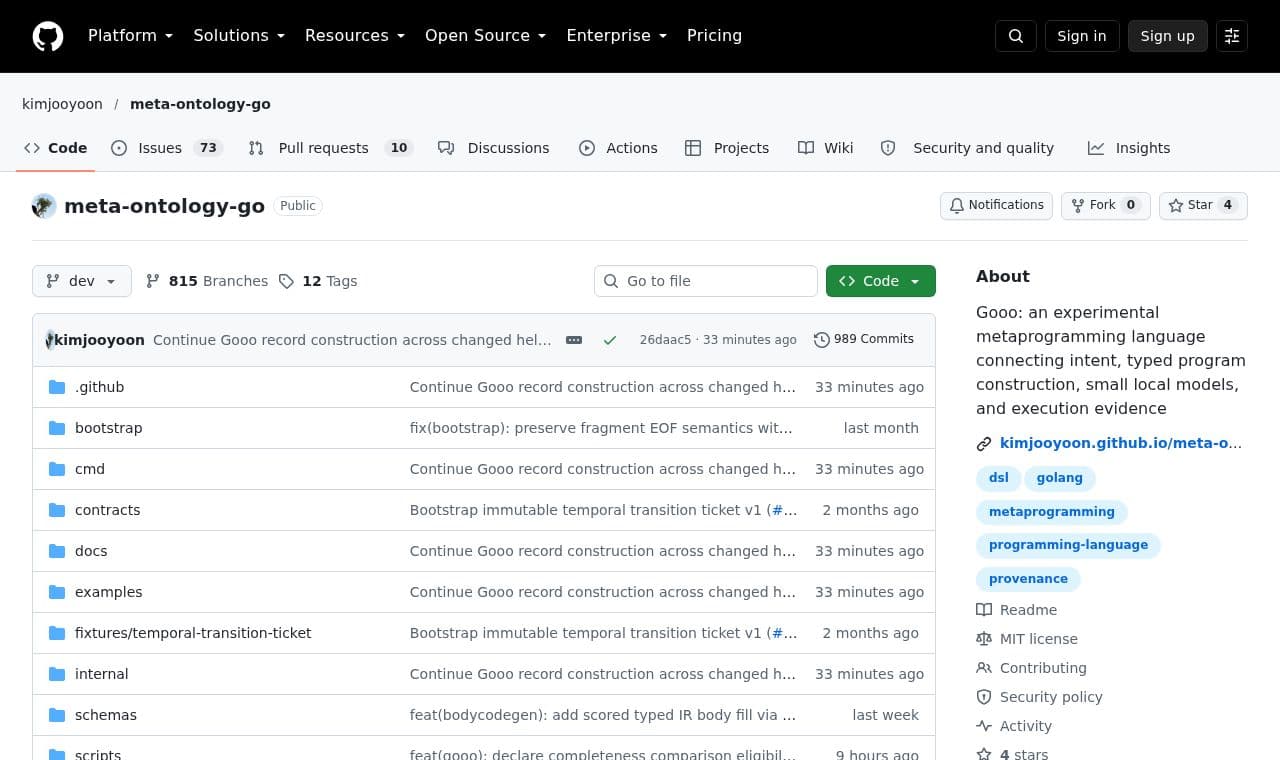Open the 989 Commits history icon
The width and height of the screenshot is (1280, 760).
[x=822, y=340]
